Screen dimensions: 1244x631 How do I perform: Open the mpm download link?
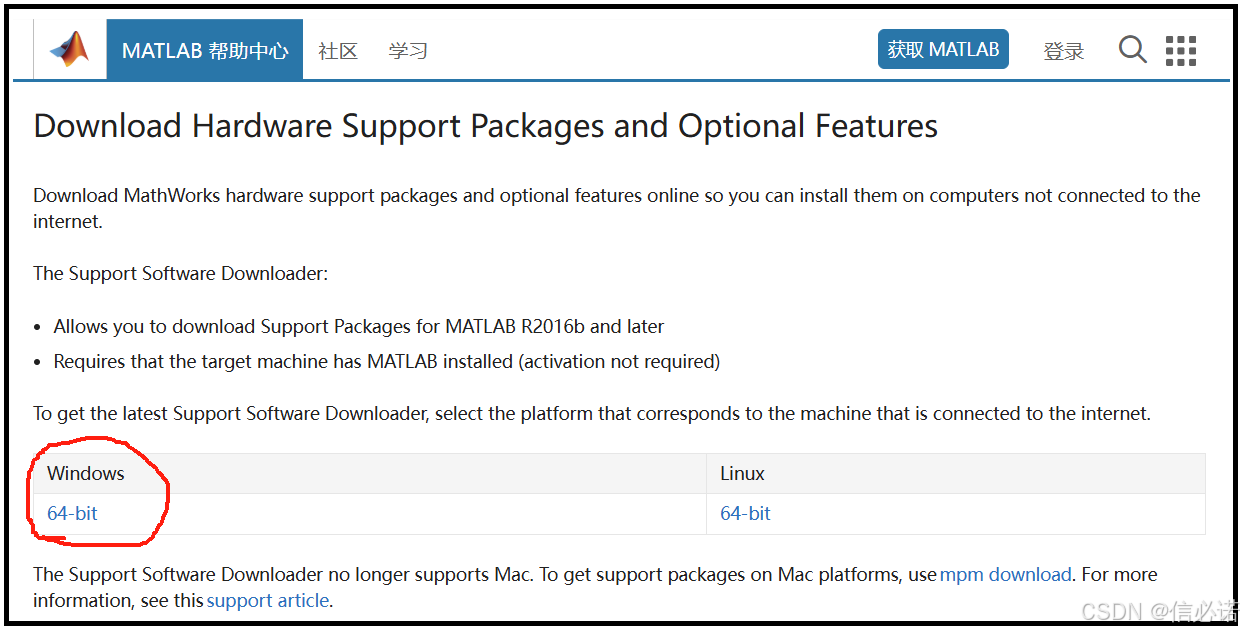(x=1005, y=574)
